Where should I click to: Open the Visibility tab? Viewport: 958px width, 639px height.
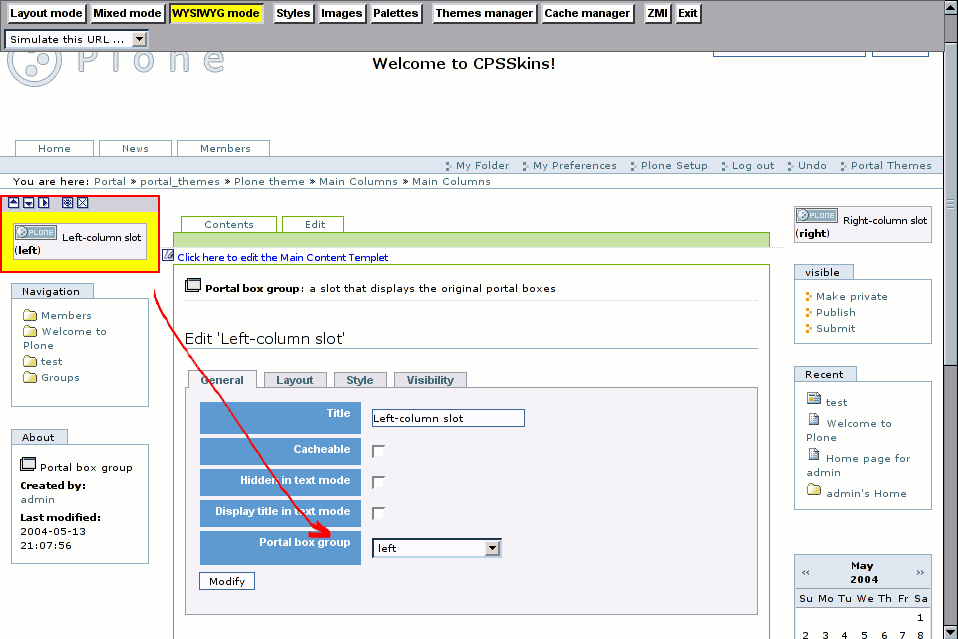coord(430,380)
